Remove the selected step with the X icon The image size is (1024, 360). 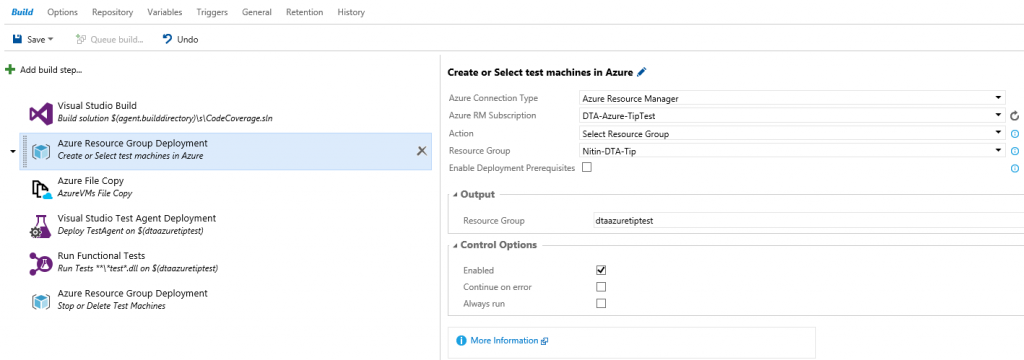[422, 151]
